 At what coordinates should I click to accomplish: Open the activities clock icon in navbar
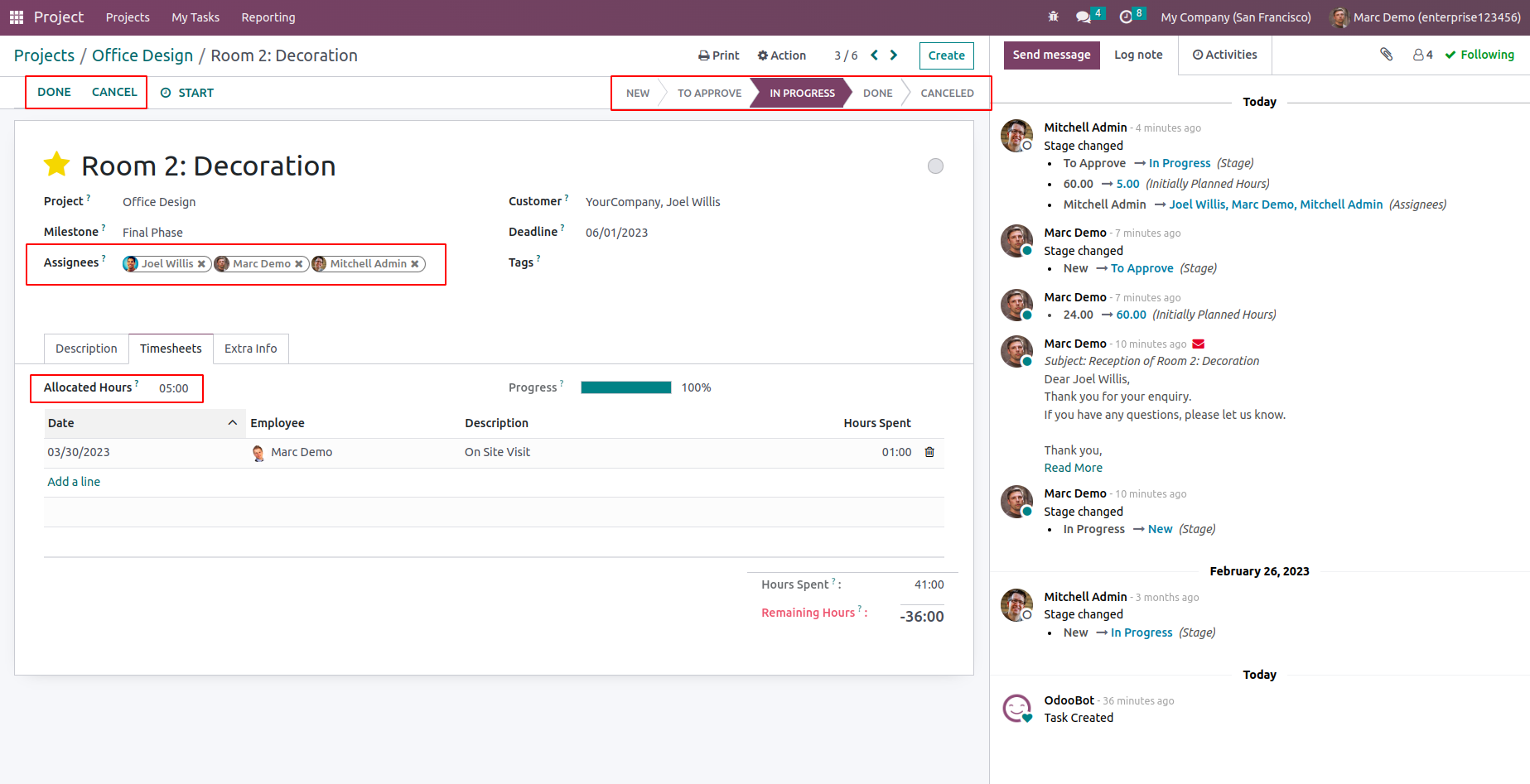pyautogui.click(x=1126, y=17)
